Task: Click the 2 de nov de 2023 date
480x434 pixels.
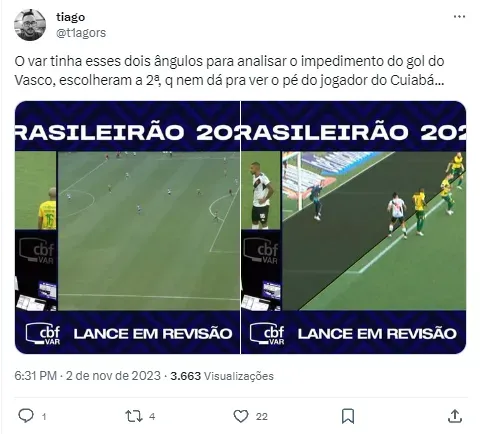Action: pyautogui.click(x=113, y=376)
